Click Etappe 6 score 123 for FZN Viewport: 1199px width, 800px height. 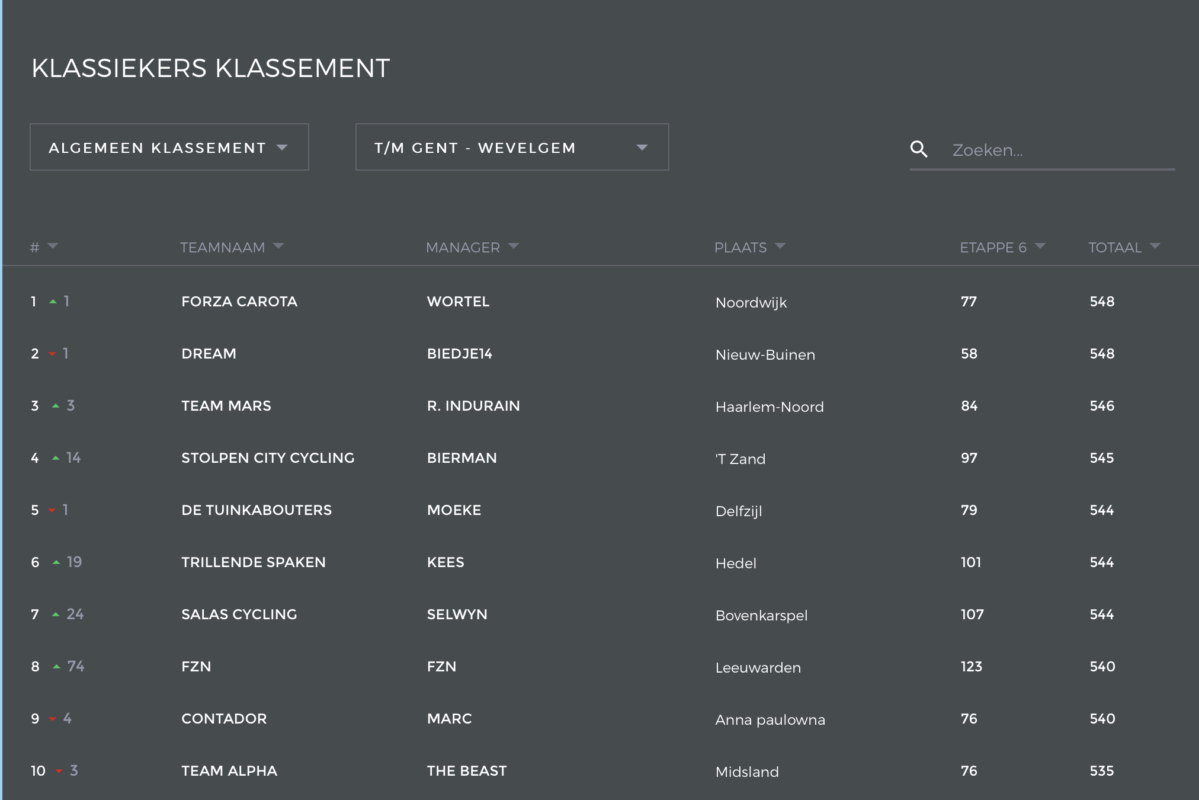[x=971, y=666]
